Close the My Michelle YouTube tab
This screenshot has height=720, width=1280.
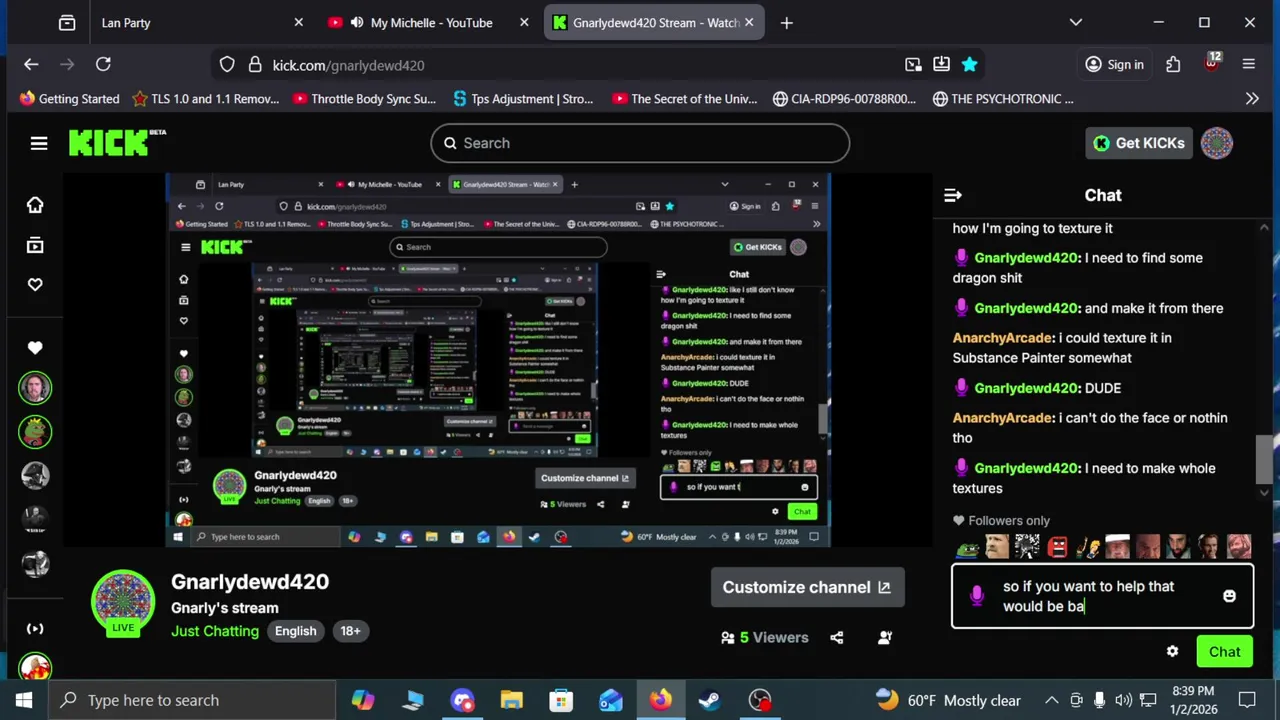(524, 23)
